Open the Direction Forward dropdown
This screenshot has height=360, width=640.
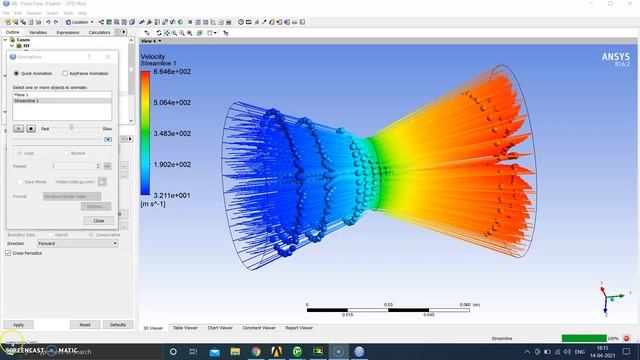click(78, 243)
